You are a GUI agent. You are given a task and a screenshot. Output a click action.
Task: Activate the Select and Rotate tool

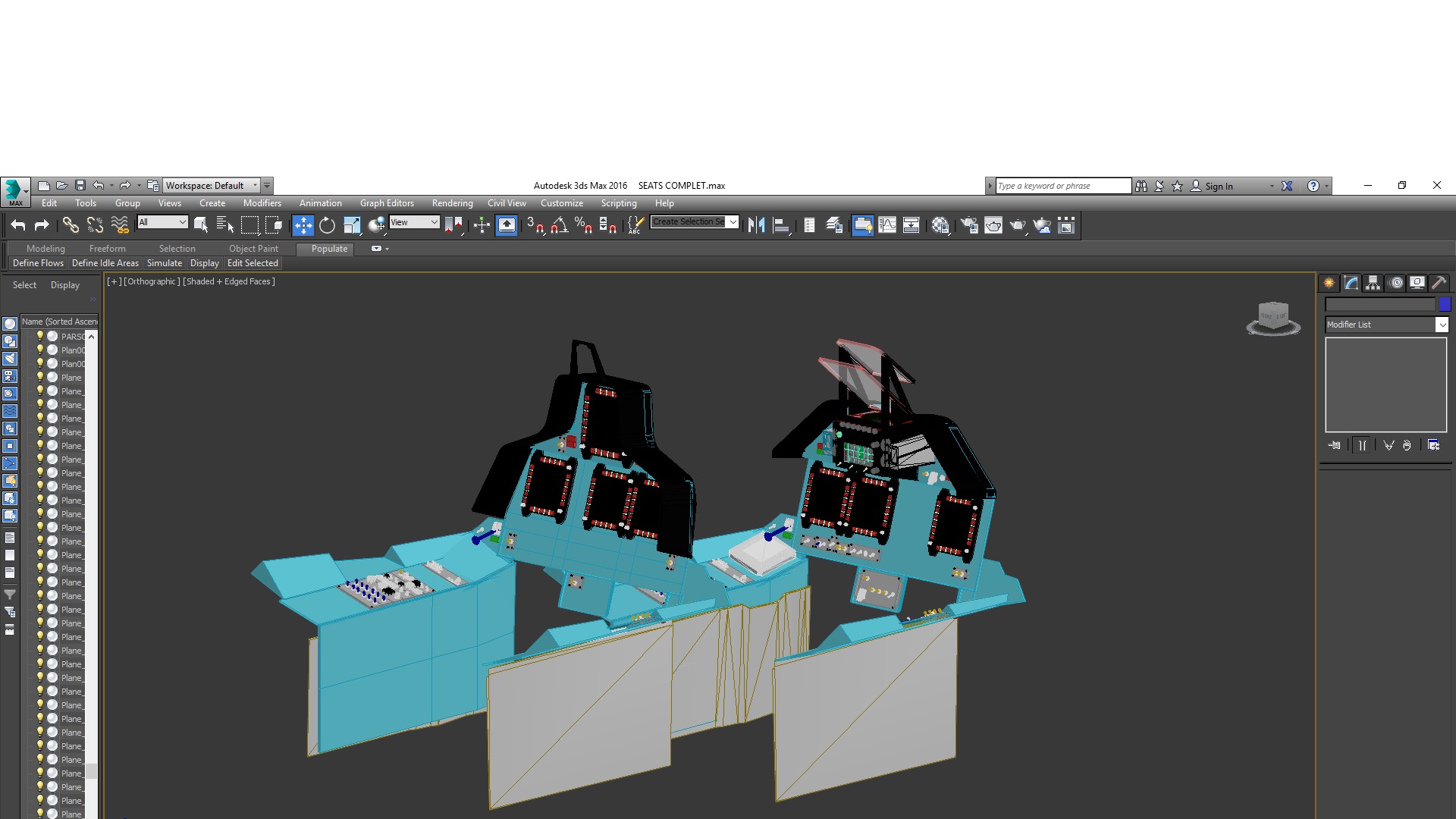(327, 225)
